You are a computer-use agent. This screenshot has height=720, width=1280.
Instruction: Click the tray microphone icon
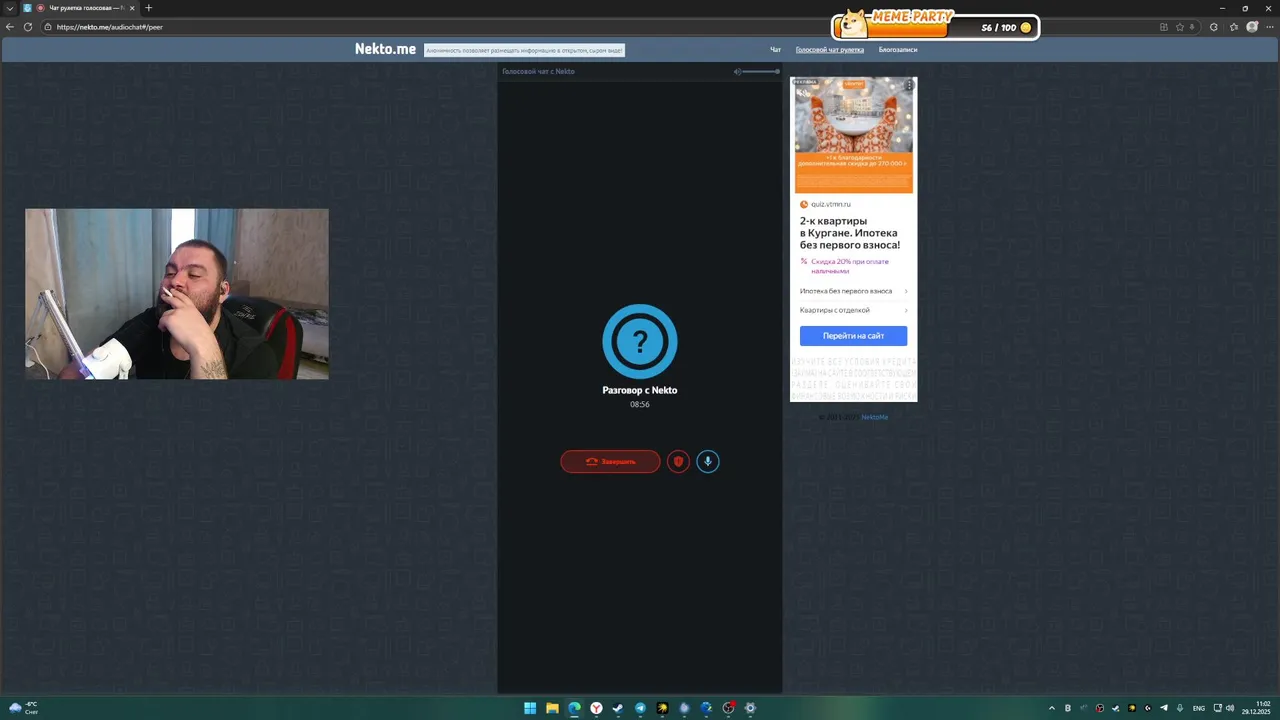(1180, 708)
